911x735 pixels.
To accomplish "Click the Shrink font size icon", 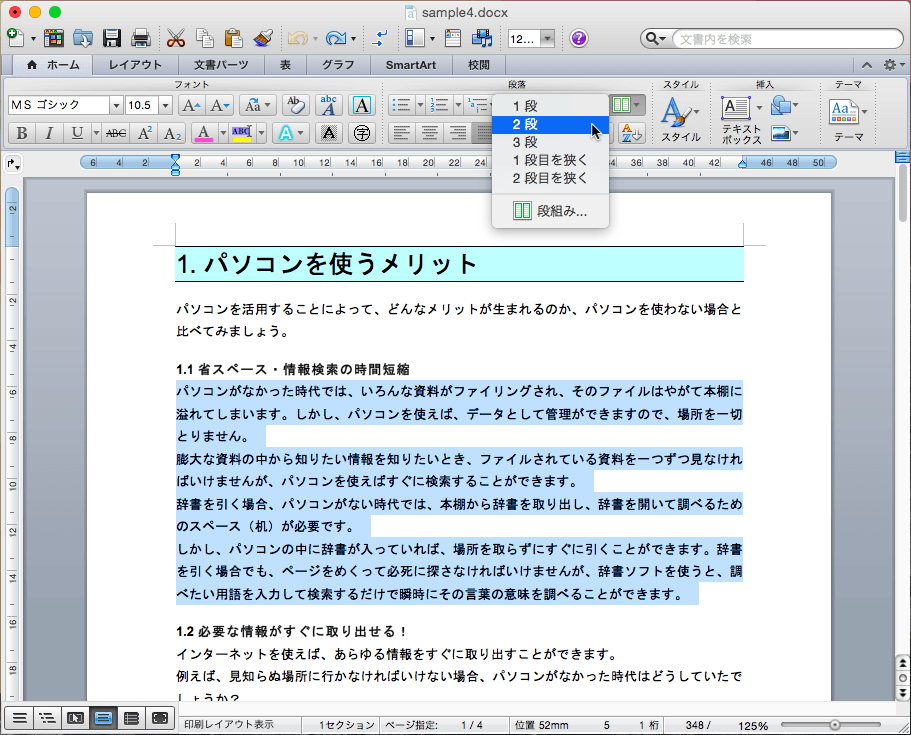I will (220, 105).
